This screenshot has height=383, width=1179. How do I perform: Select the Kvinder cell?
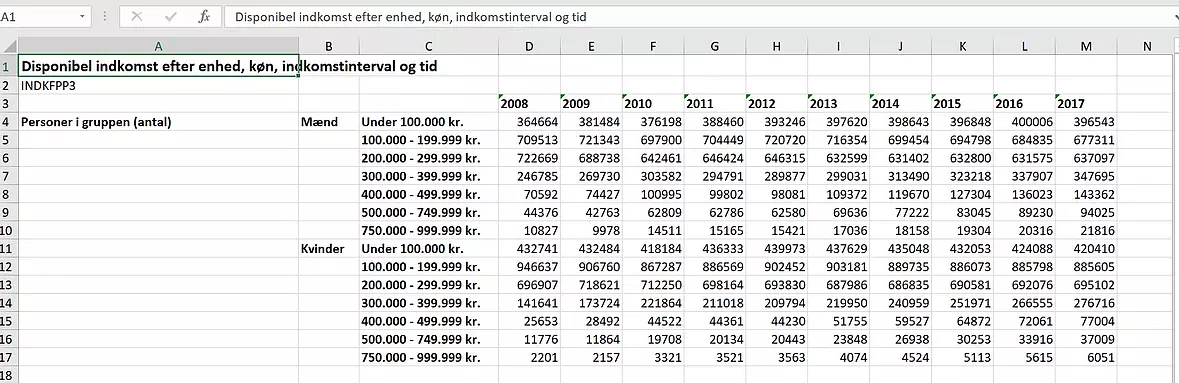pyautogui.click(x=329, y=249)
